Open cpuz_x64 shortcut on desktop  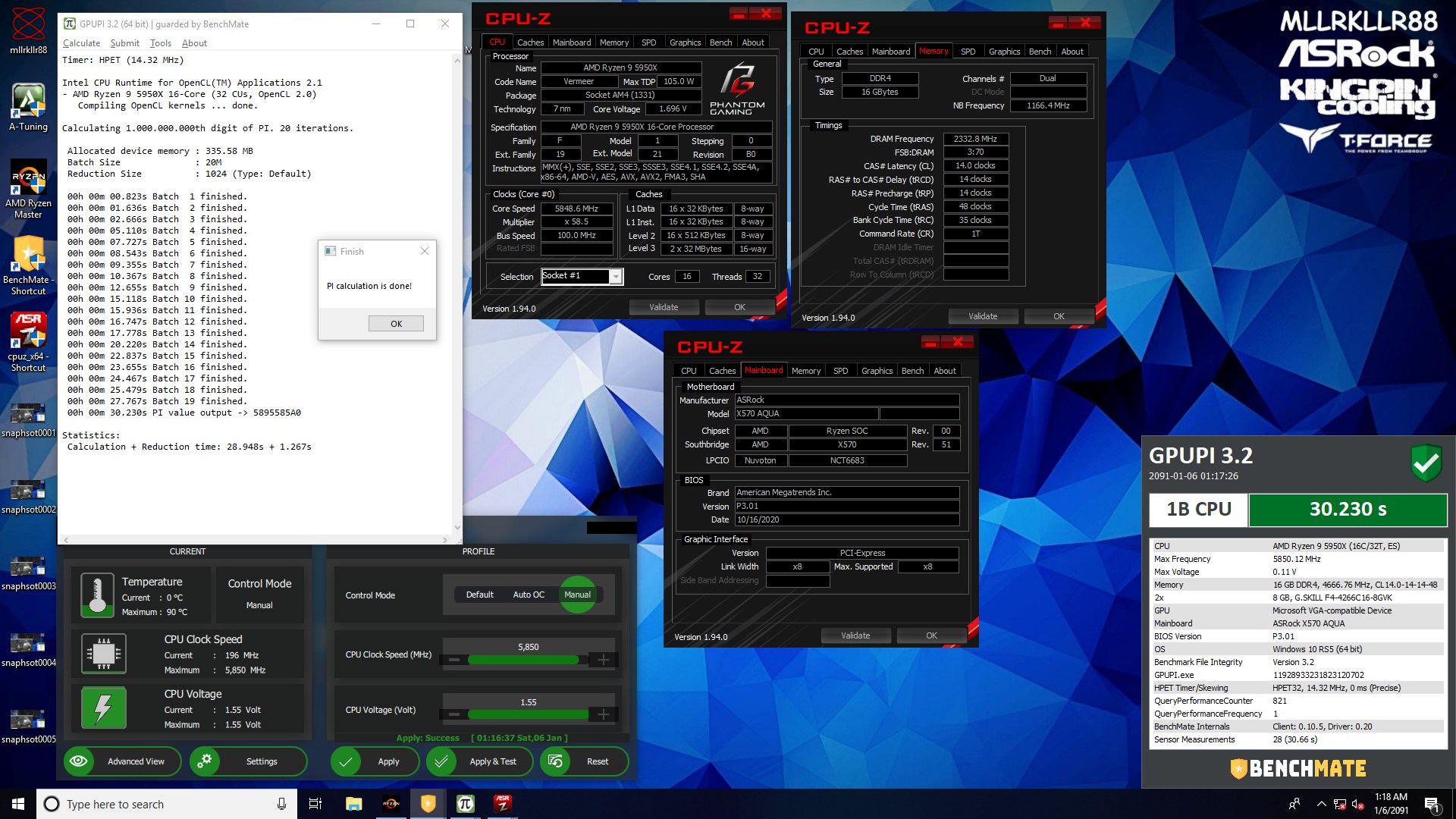coord(28,342)
